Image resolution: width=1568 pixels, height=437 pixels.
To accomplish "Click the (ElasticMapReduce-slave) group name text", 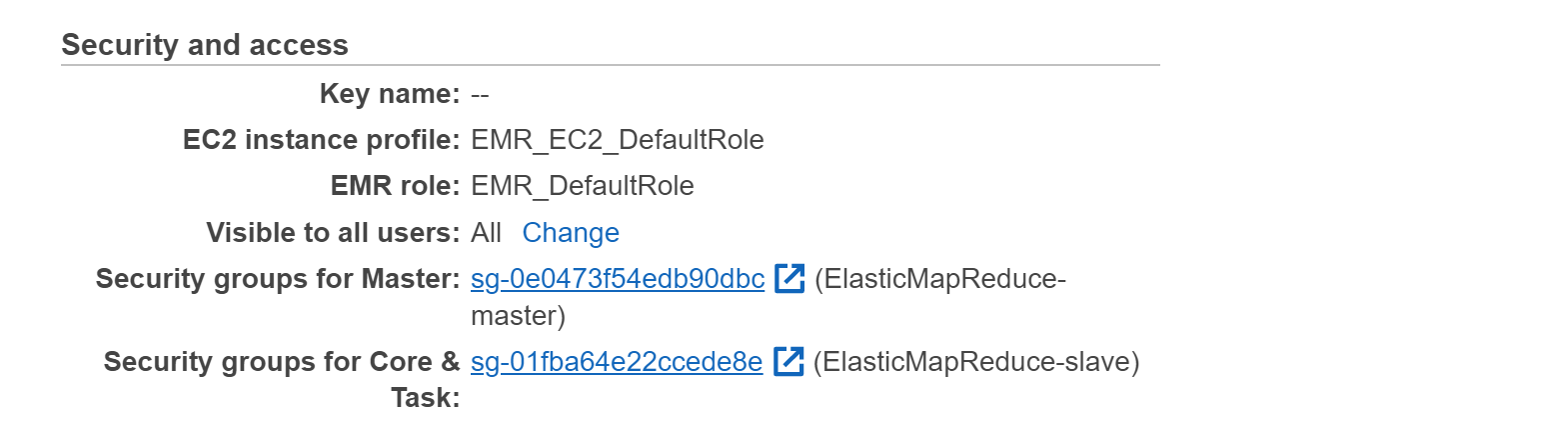I will (x=975, y=362).
